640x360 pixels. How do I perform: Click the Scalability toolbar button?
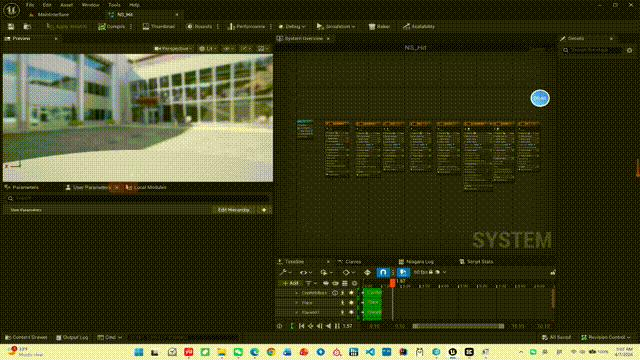[419, 27]
